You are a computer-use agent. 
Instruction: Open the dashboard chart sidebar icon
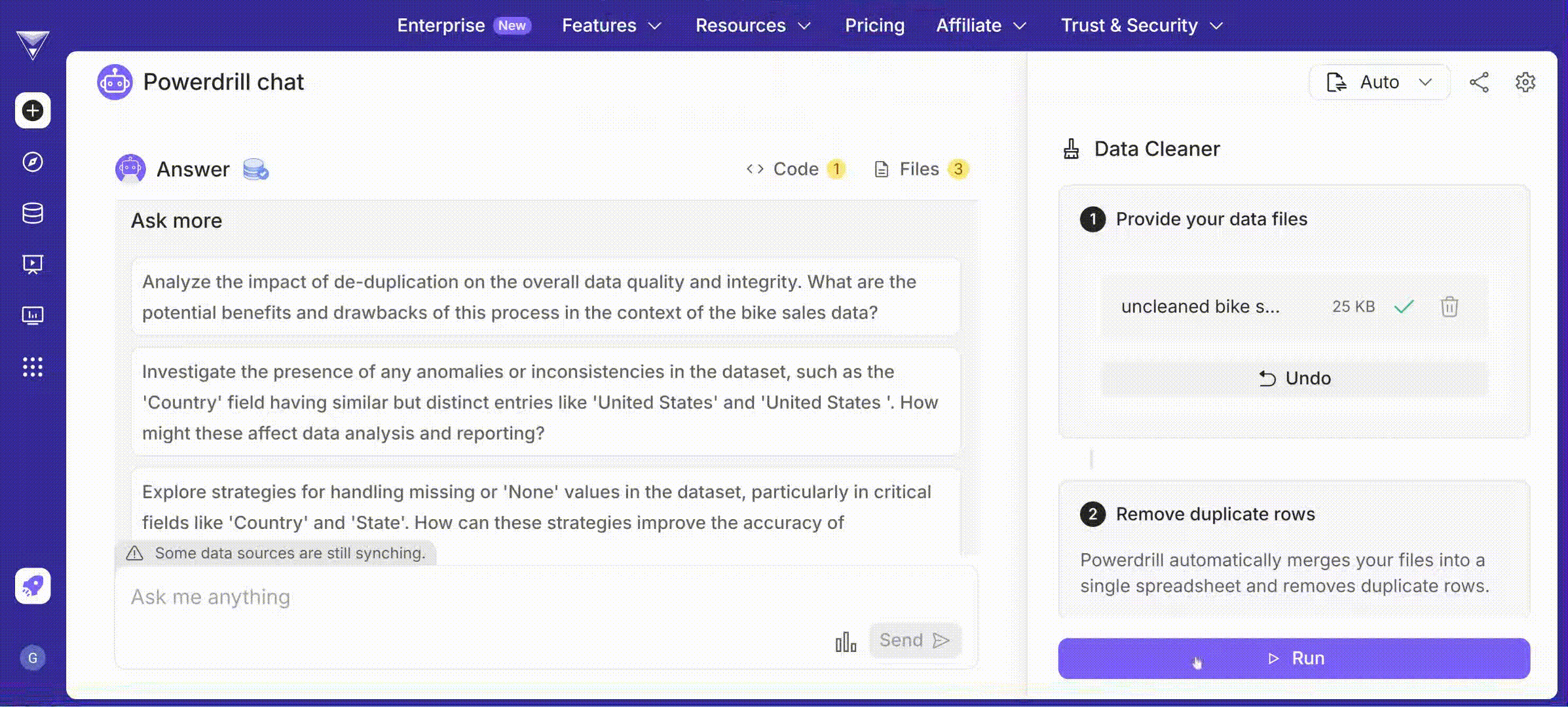[x=33, y=316]
